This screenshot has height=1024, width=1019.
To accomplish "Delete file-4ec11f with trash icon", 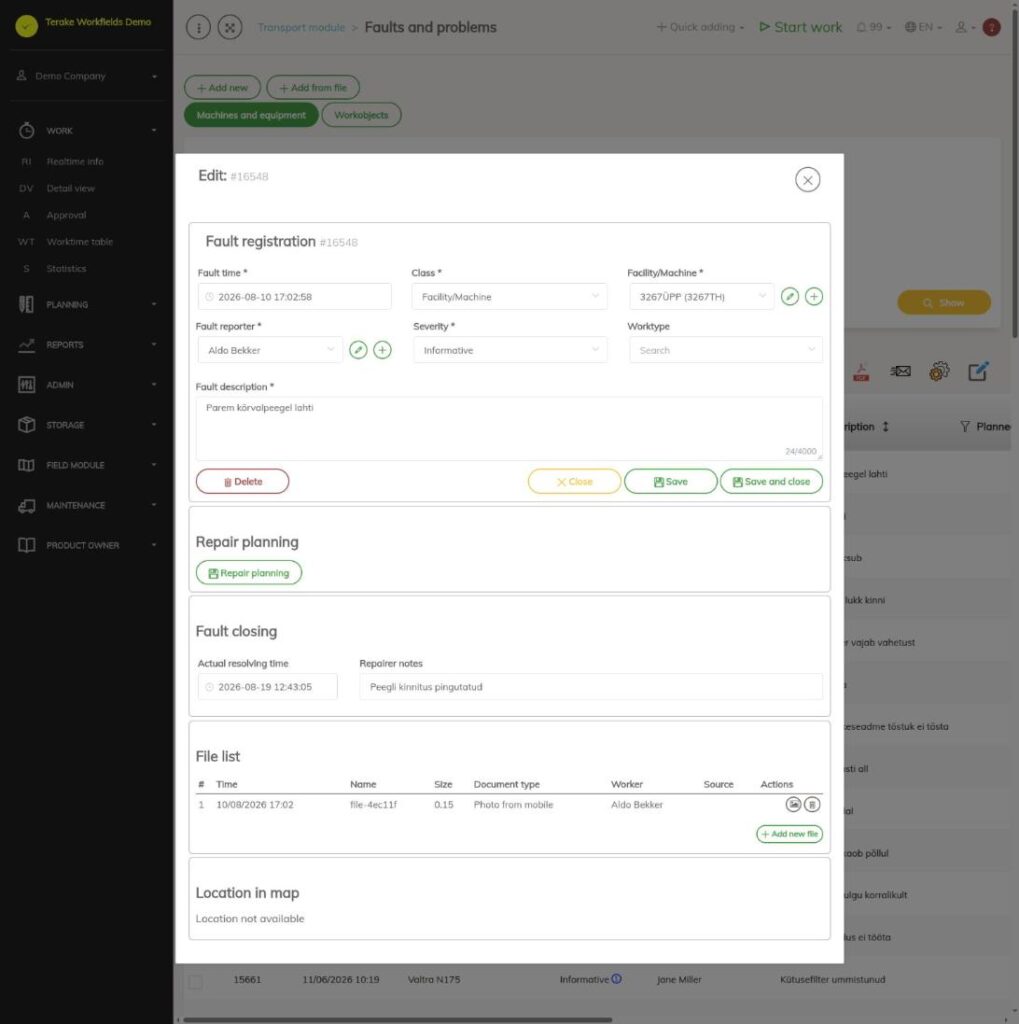I will coord(812,805).
